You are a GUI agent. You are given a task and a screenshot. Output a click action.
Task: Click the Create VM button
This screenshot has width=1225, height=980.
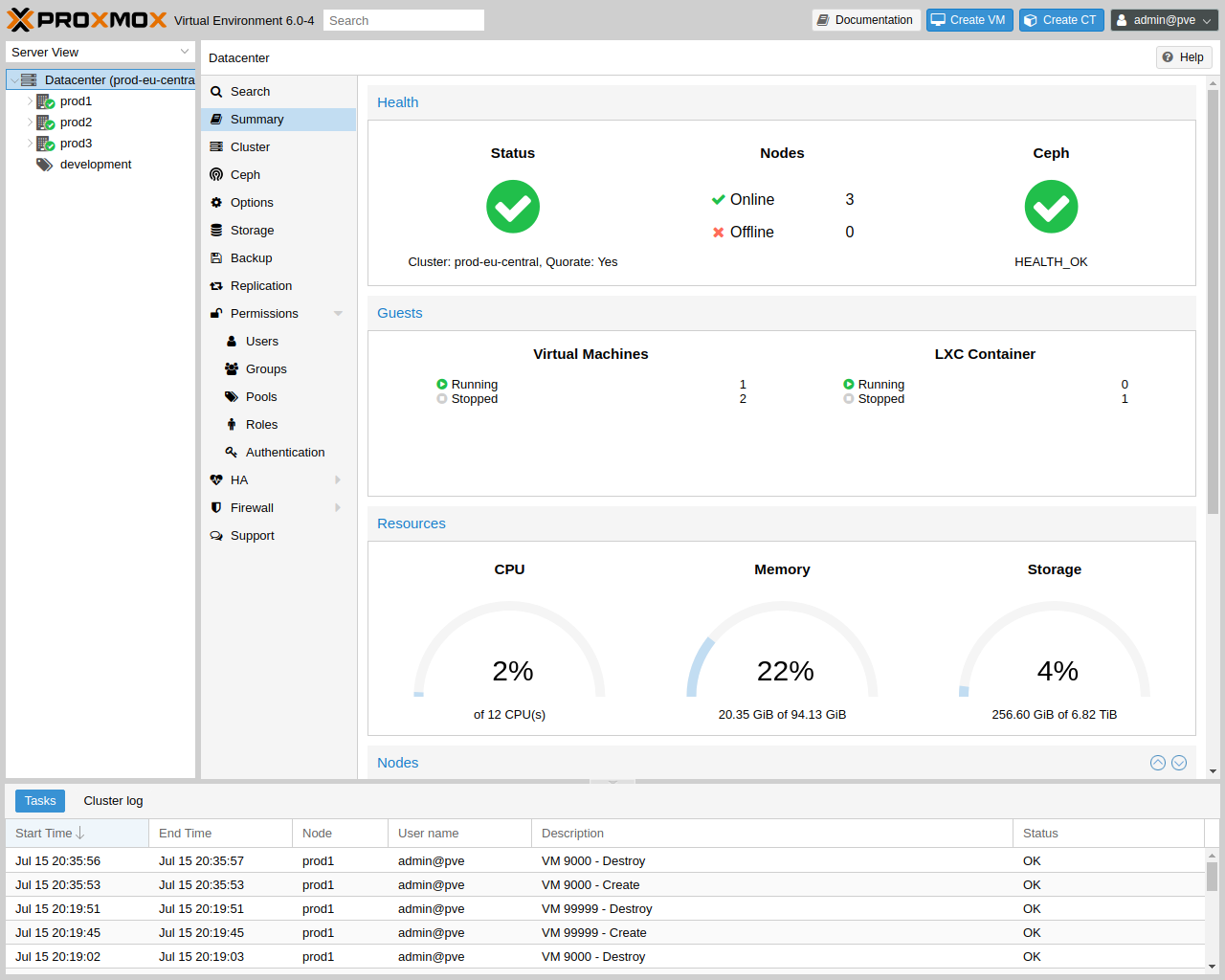(969, 19)
